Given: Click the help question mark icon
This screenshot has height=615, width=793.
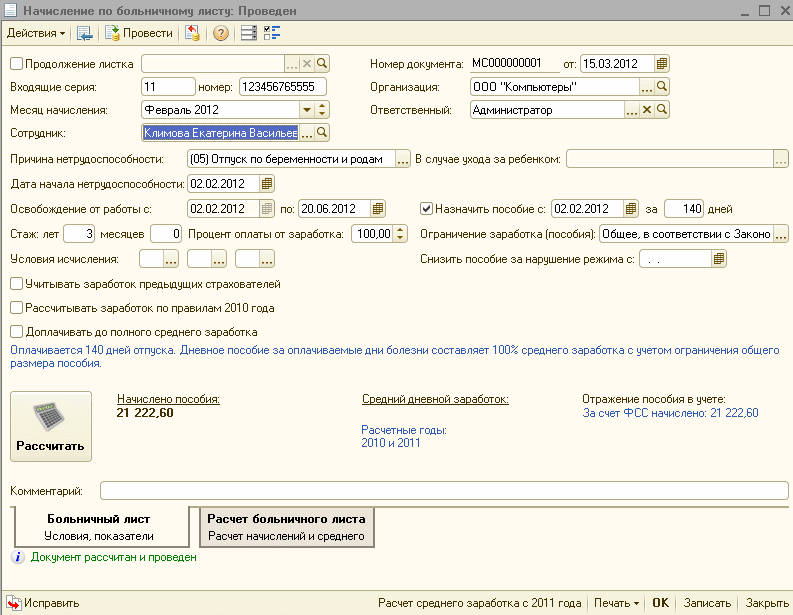Looking at the screenshot, I should coord(221,33).
